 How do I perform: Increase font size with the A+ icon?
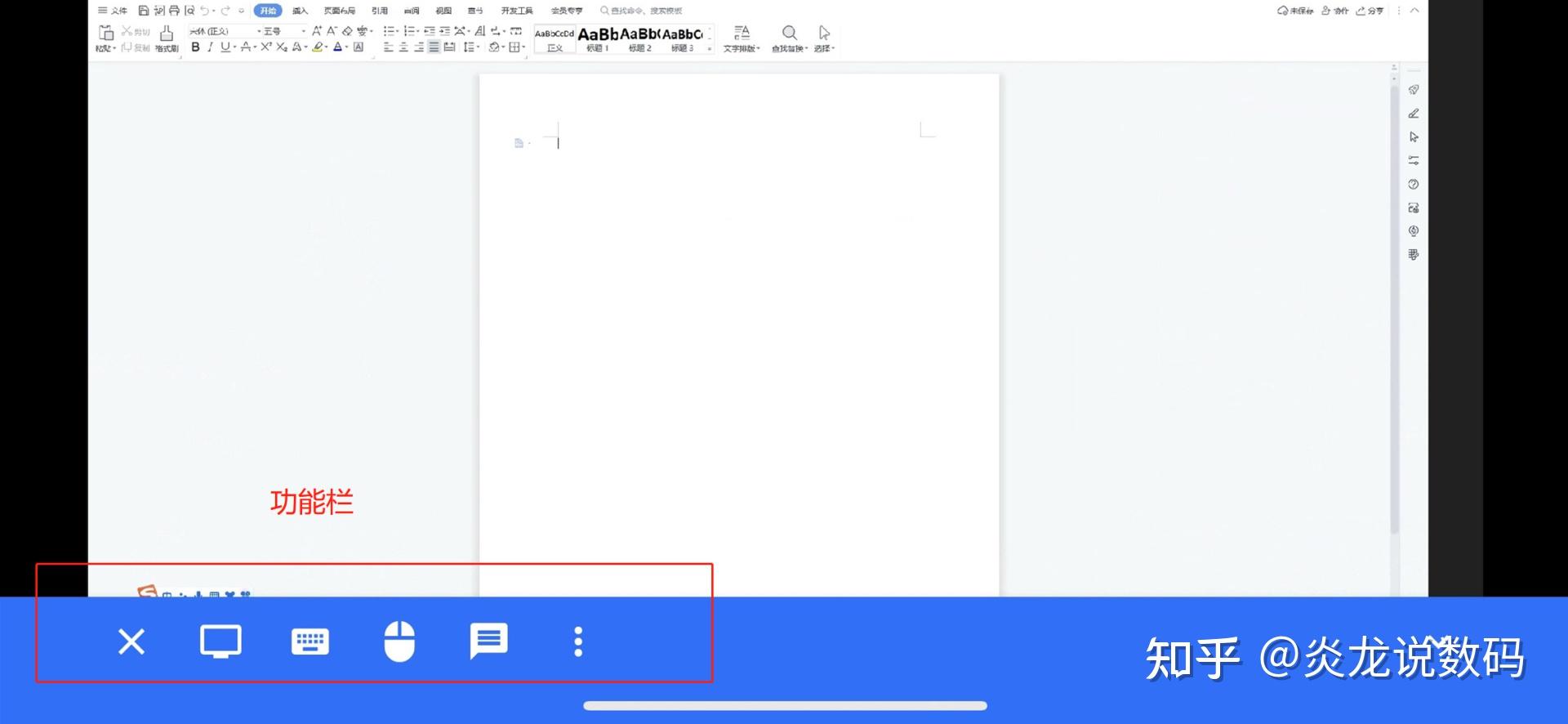click(x=317, y=30)
